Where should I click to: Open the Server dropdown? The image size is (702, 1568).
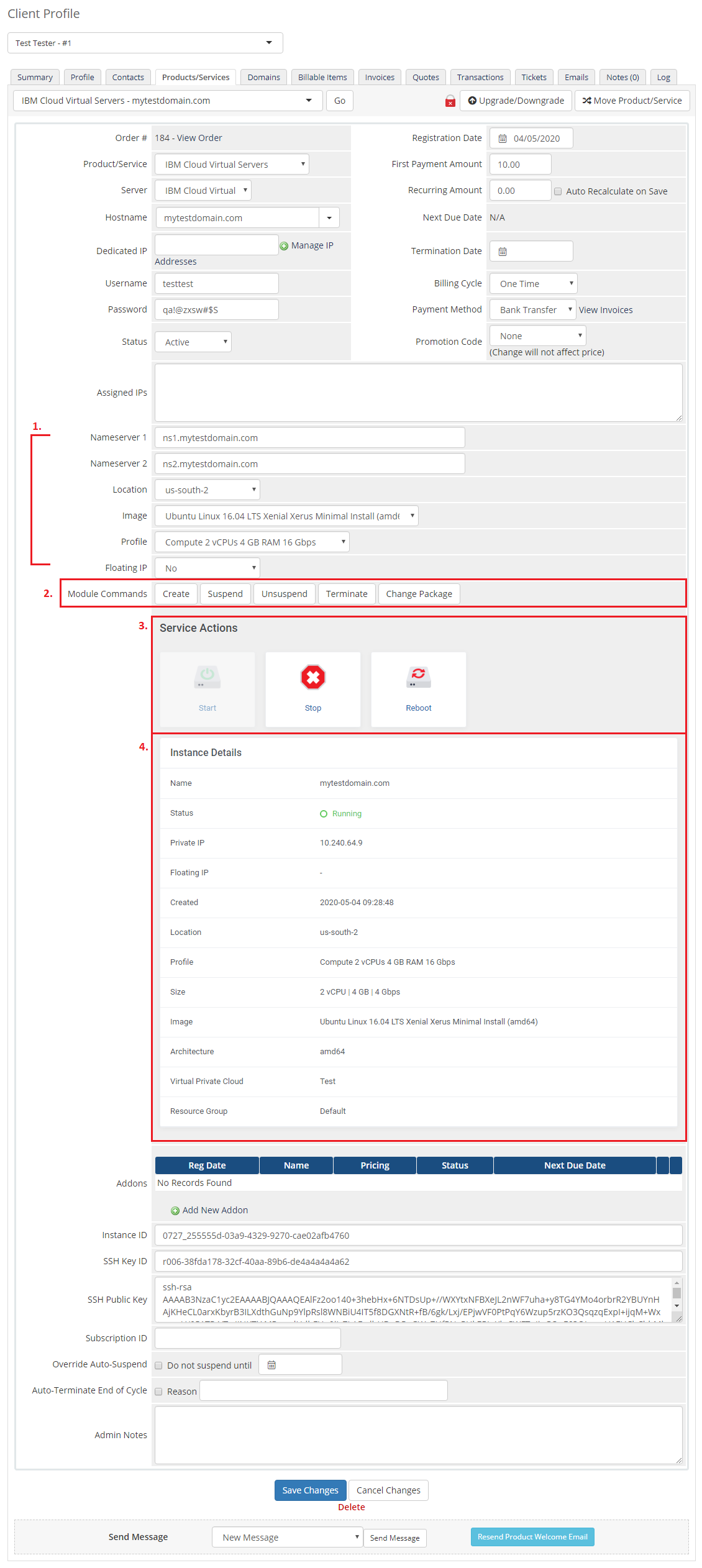tap(203, 190)
